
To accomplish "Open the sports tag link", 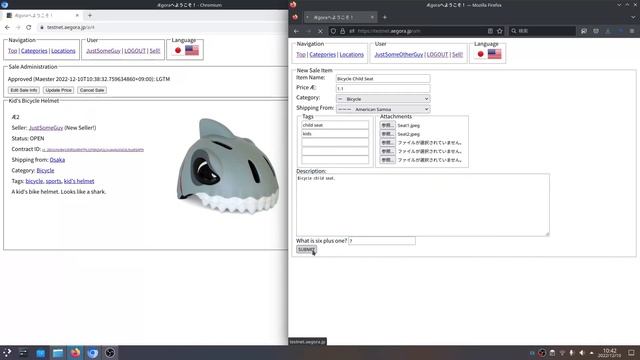I will click(53, 181).
